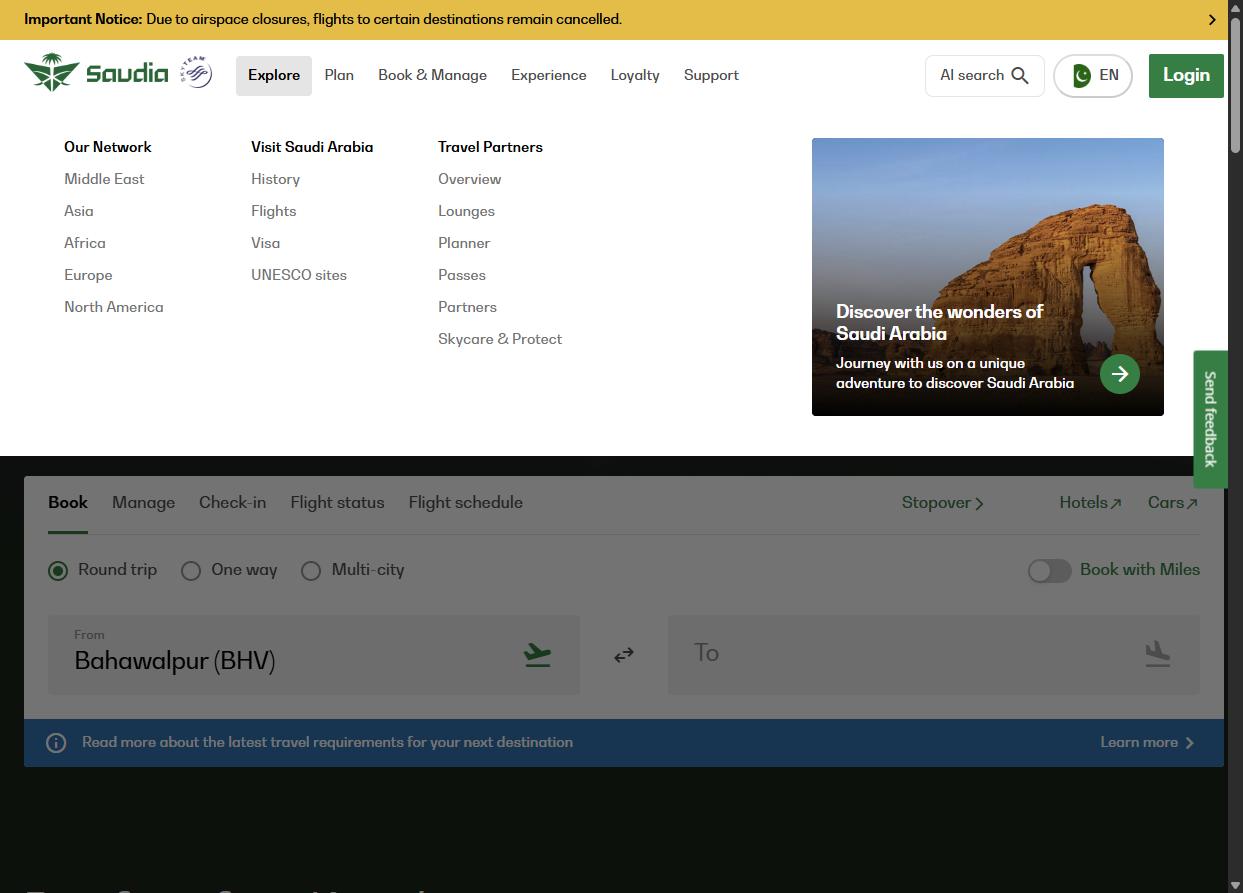Select One way radio button

(191, 570)
